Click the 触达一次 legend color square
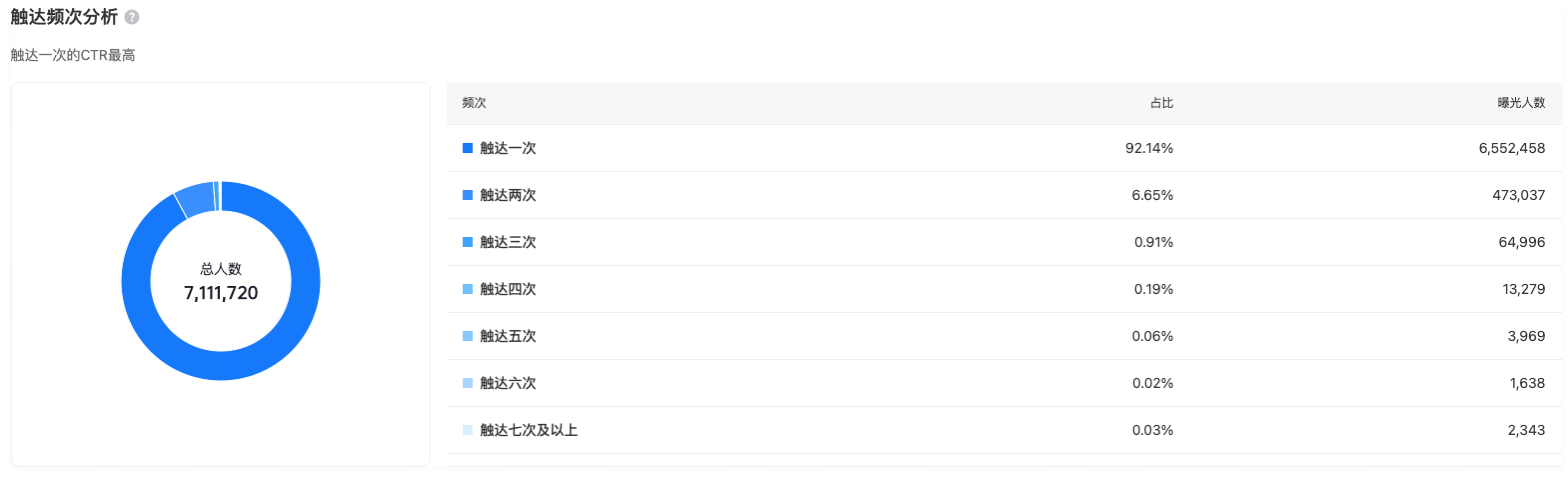 pos(468,148)
